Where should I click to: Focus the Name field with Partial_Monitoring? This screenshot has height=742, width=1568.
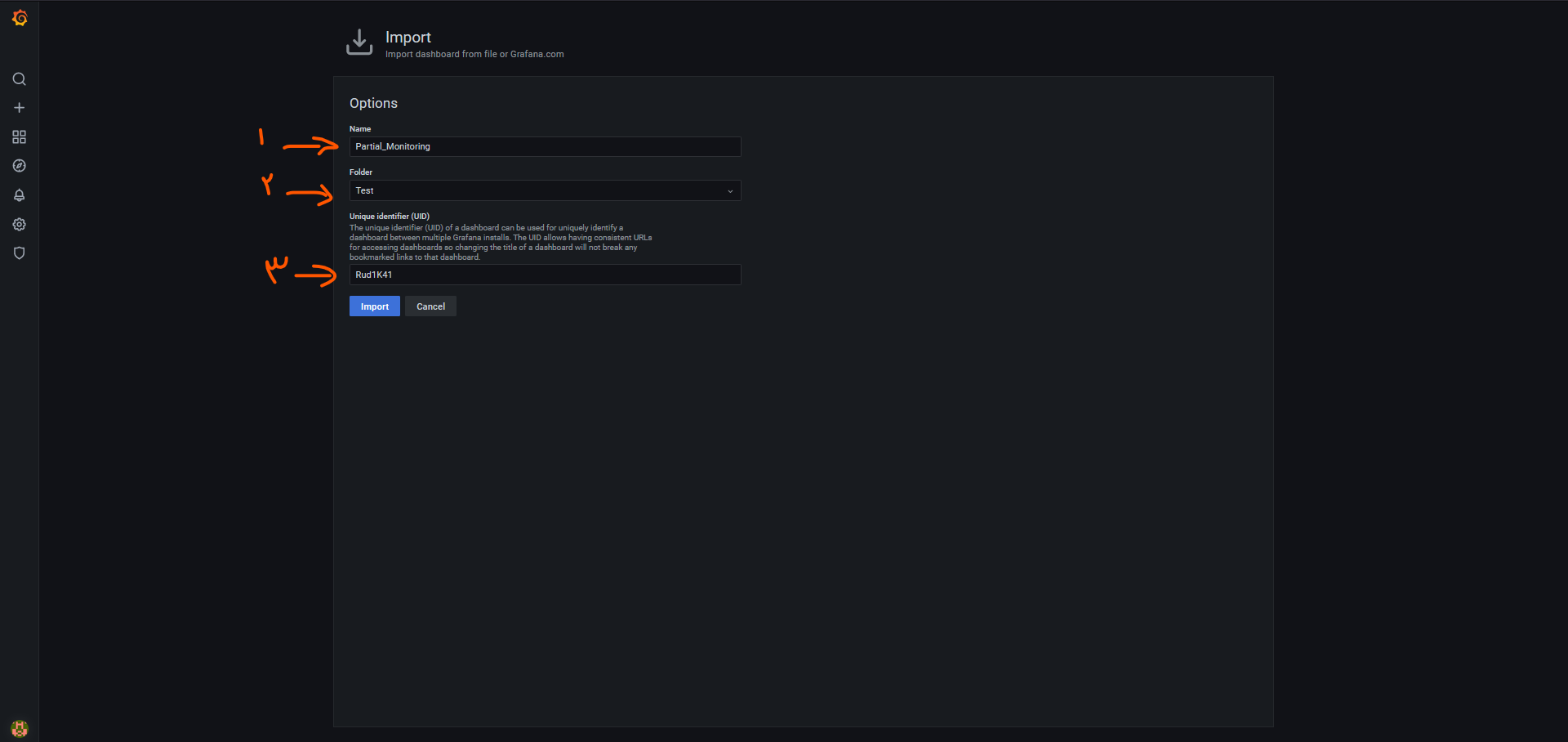545,146
